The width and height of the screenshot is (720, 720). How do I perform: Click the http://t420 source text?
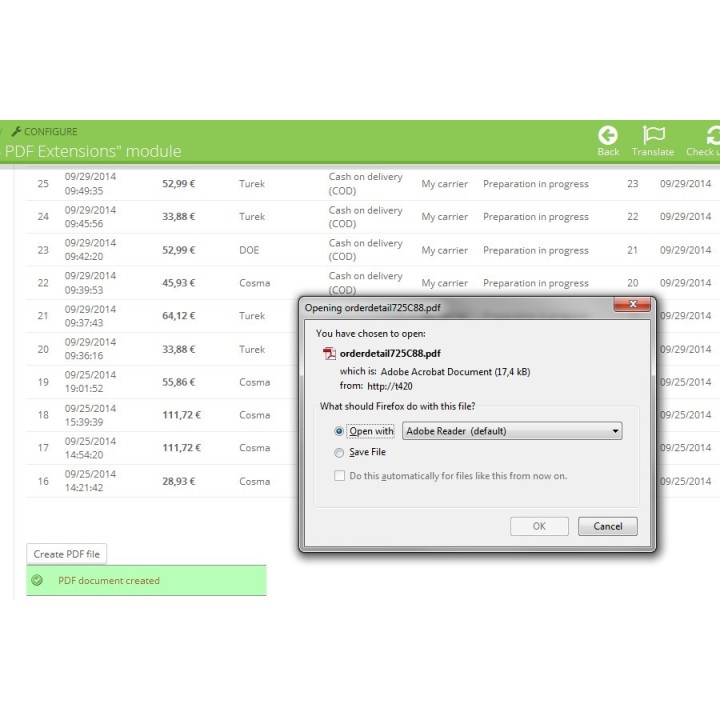(390, 386)
